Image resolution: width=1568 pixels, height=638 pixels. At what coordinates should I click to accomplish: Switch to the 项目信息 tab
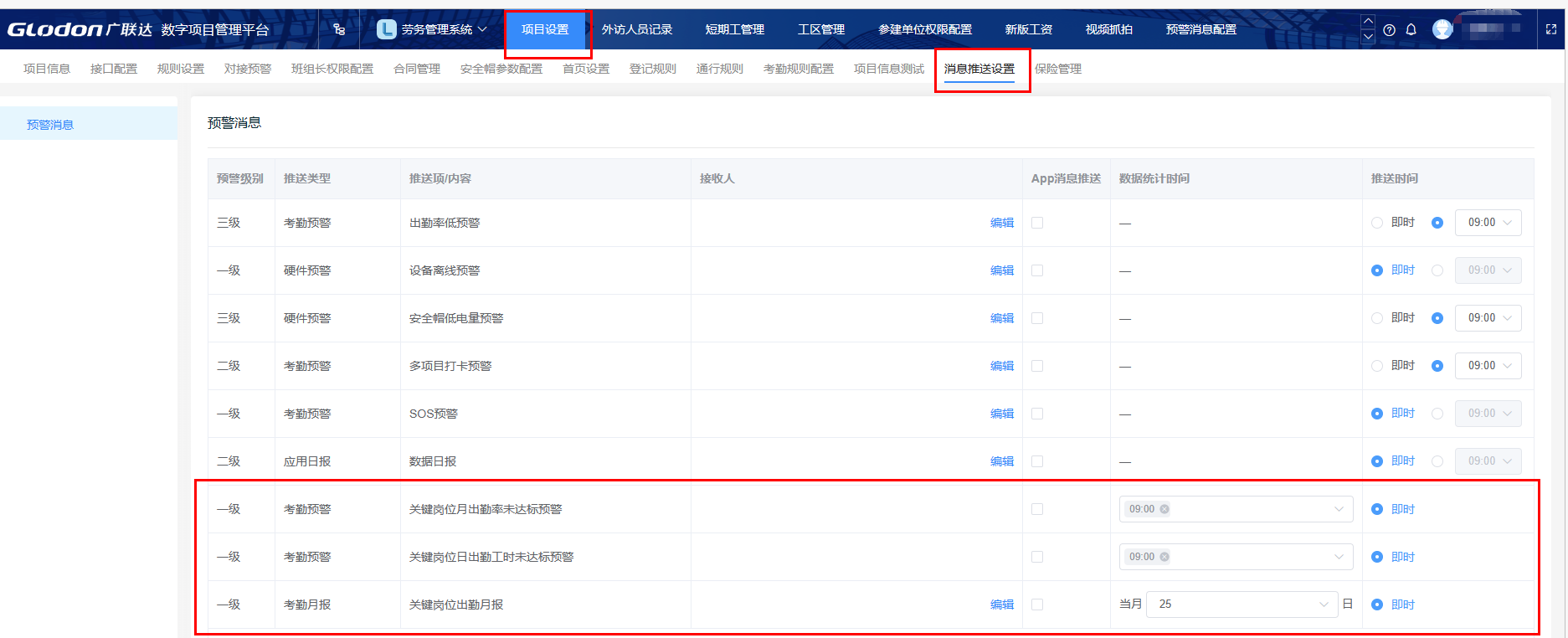47,69
